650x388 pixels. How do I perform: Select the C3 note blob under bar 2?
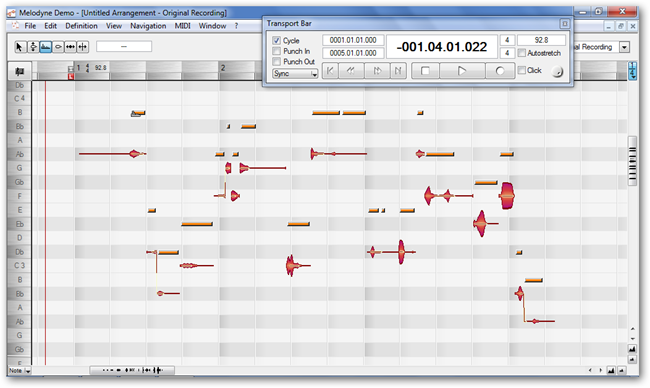[x=292, y=266]
